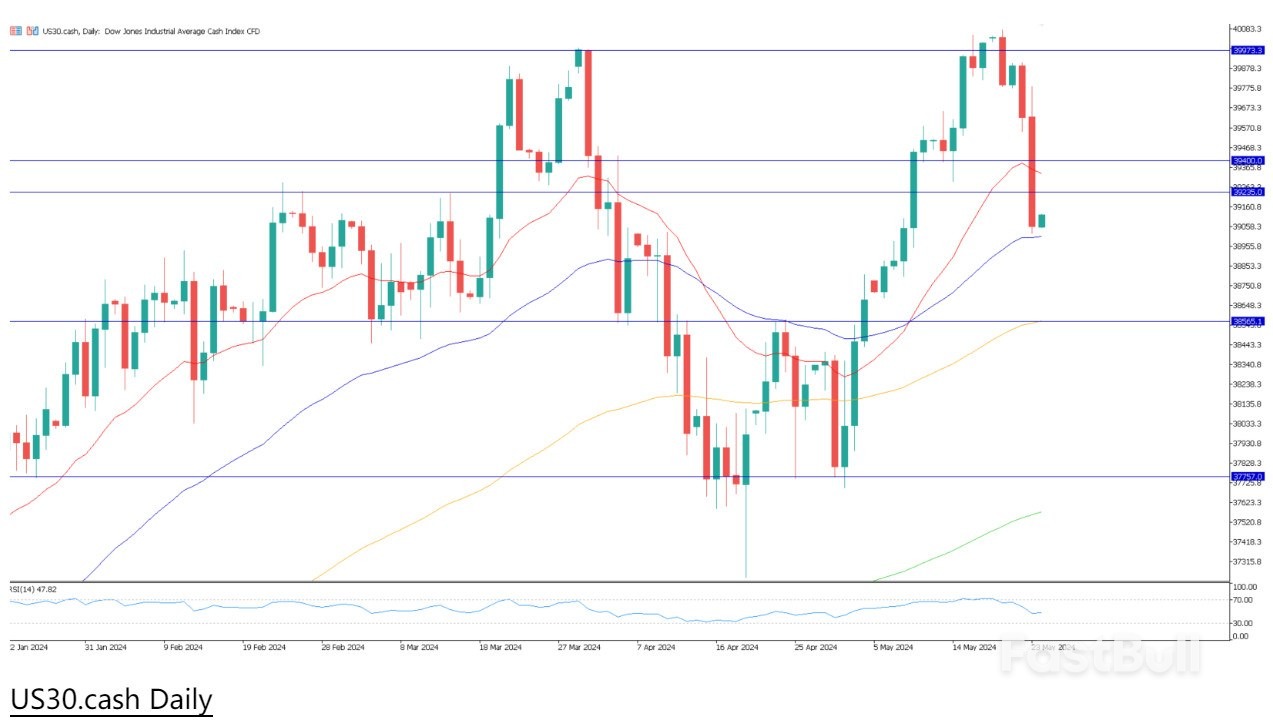Select the 37757.0 support level price tag
Viewport: 1273px width, 727px height.
pyautogui.click(x=1248, y=477)
